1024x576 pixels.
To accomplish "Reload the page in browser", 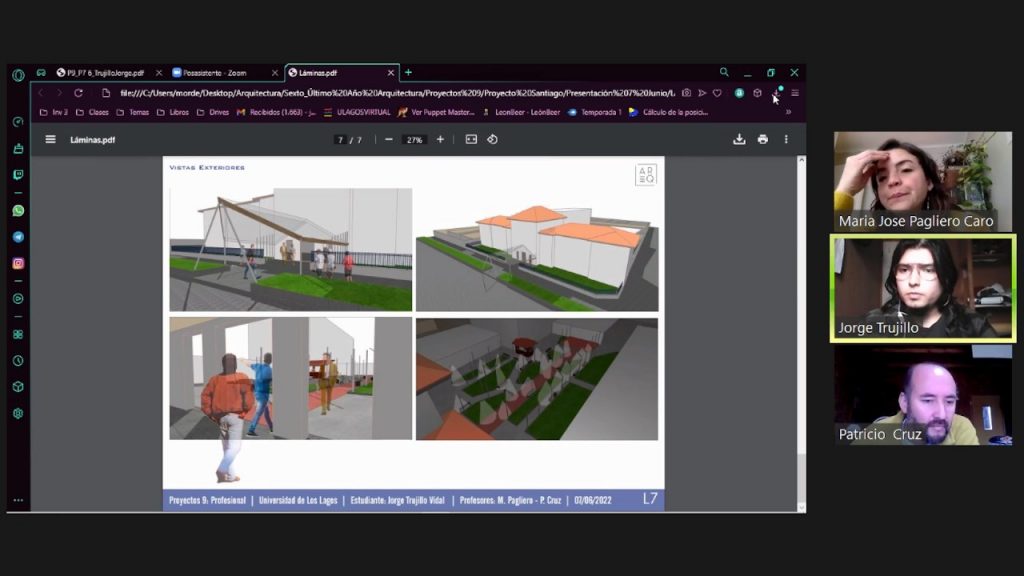I will 78,93.
